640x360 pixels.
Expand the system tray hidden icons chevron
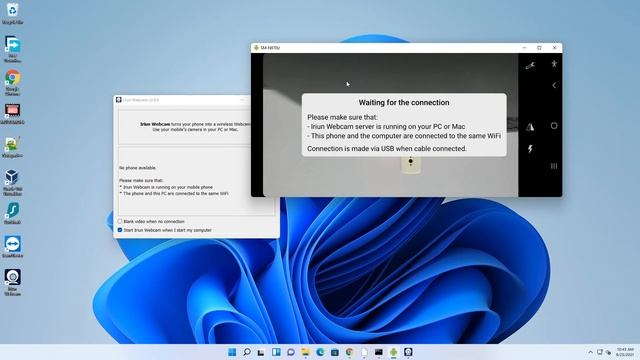tap(590, 352)
